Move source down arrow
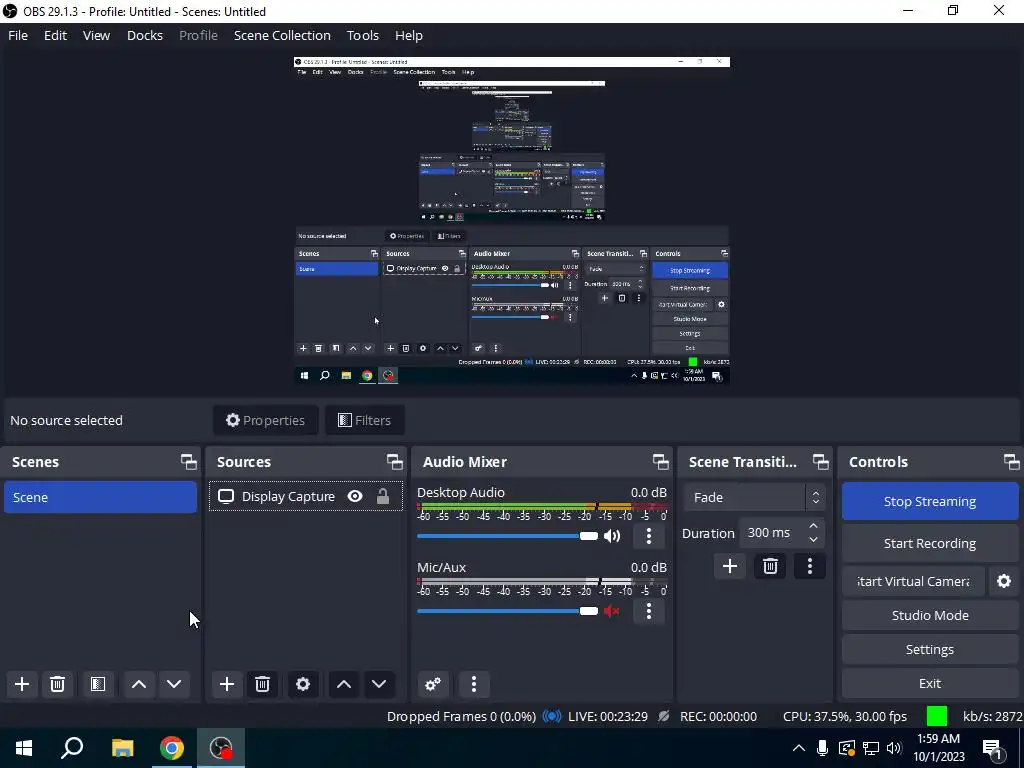The image size is (1024, 768). coord(379,684)
